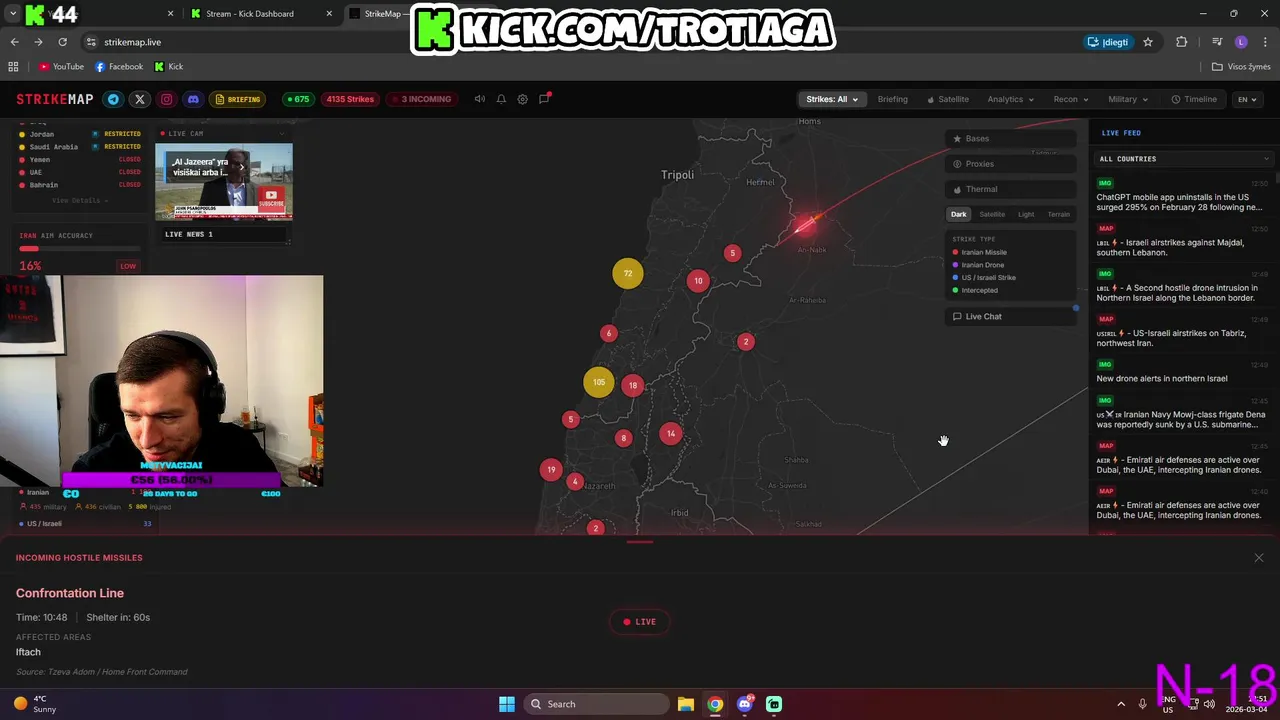
Task: Open the Facebook bookmark
Action: click(x=119, y=67)
